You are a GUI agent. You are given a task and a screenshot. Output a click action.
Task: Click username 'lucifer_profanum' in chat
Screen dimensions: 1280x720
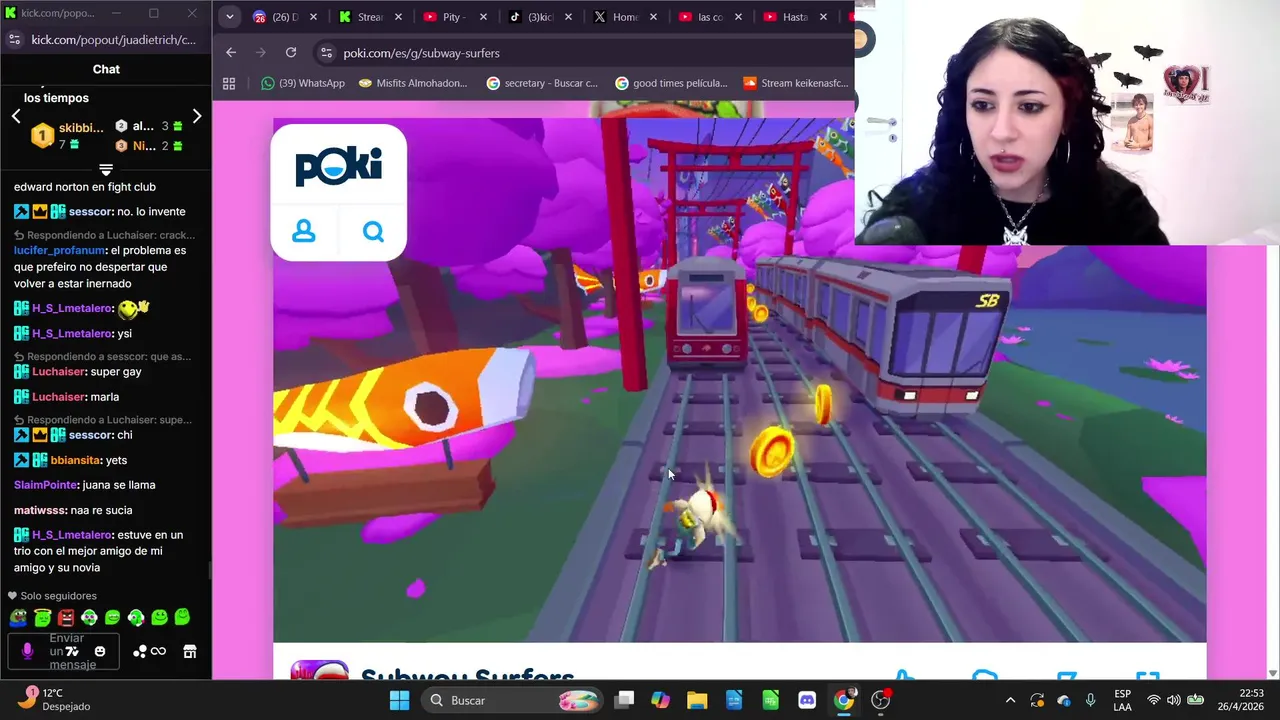click(x=60, y=251)
